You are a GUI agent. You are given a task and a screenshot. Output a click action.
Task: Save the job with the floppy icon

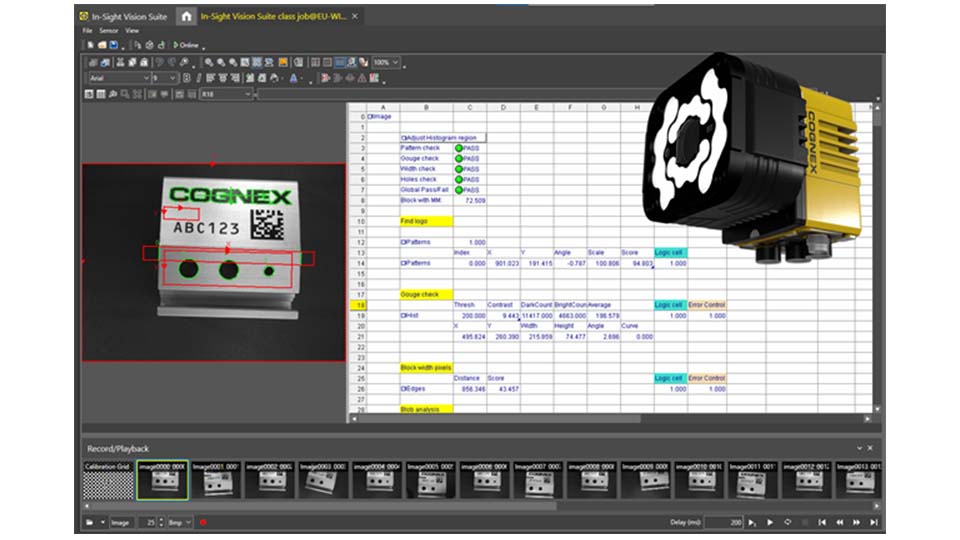[x=113, y=45]
